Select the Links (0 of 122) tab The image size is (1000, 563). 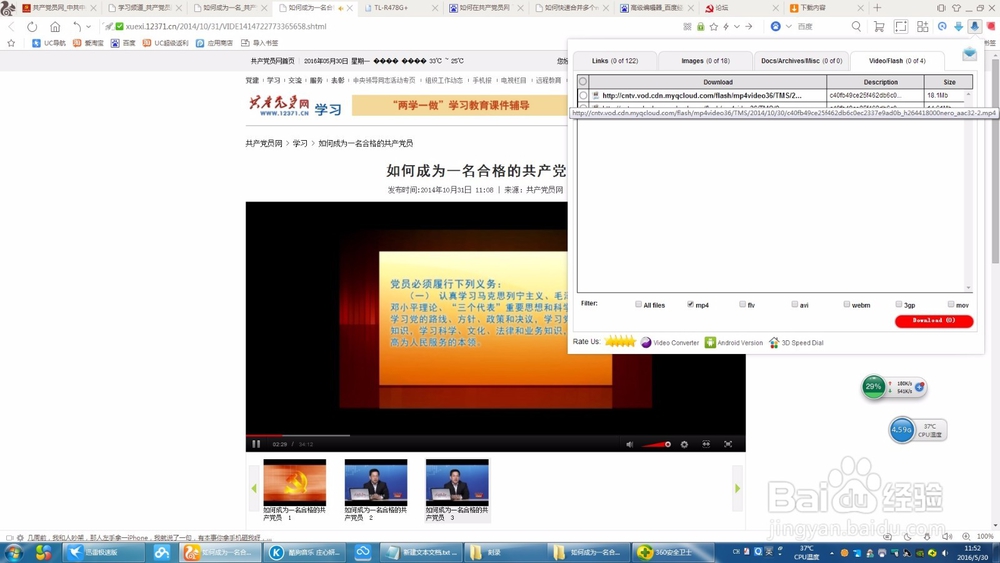click(x=614, y=61)
